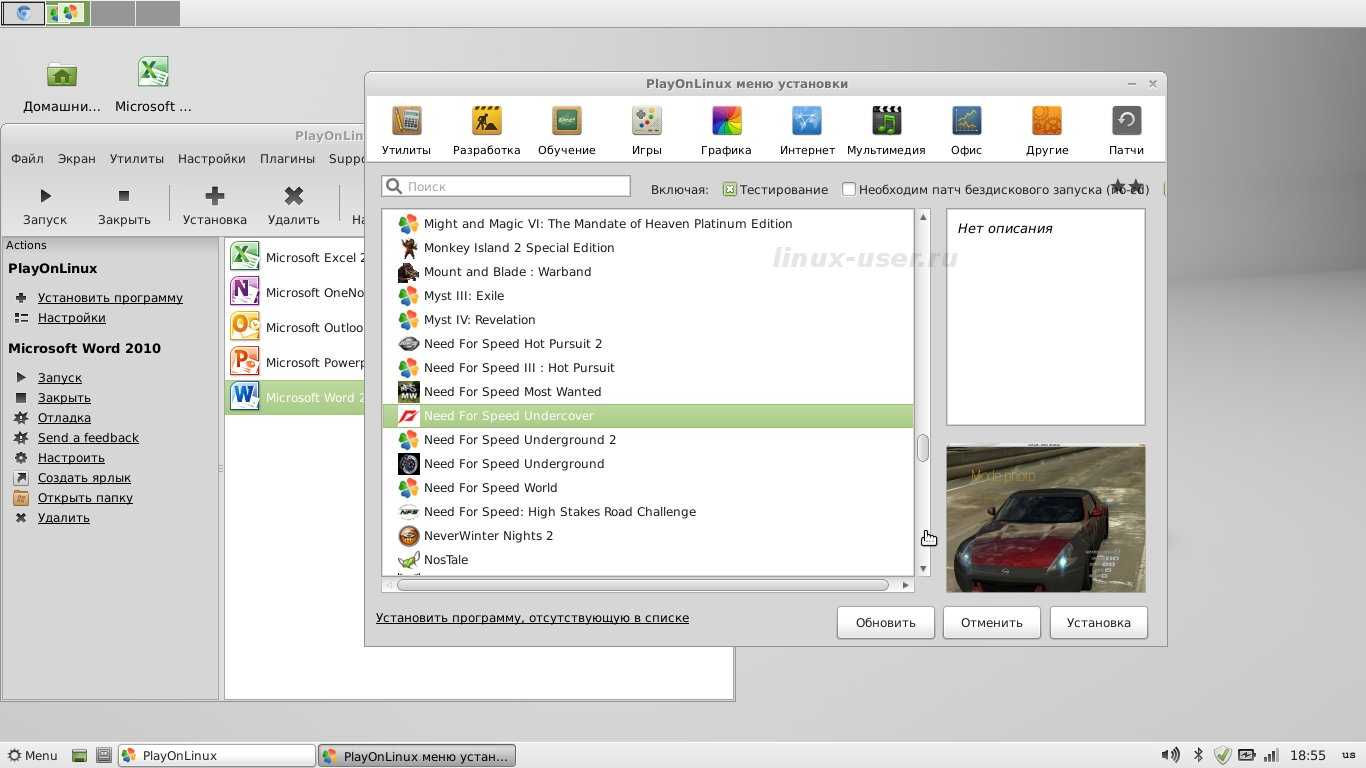Click the Установка button in install dialog
This screenshot has height=768, width=1366.
click(1098, 622)
